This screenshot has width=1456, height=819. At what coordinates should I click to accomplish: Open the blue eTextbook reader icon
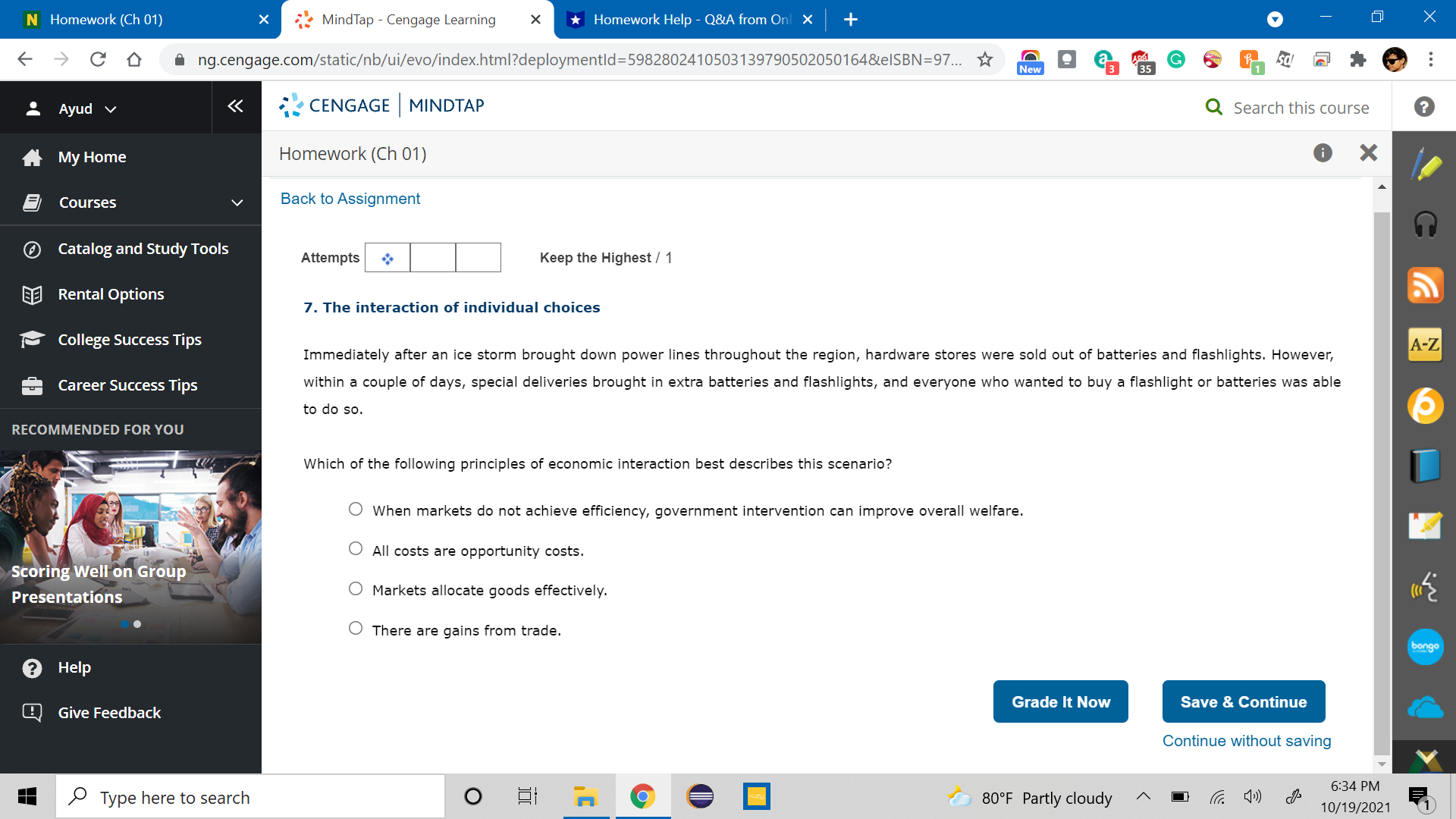(x=1426, y=466)
